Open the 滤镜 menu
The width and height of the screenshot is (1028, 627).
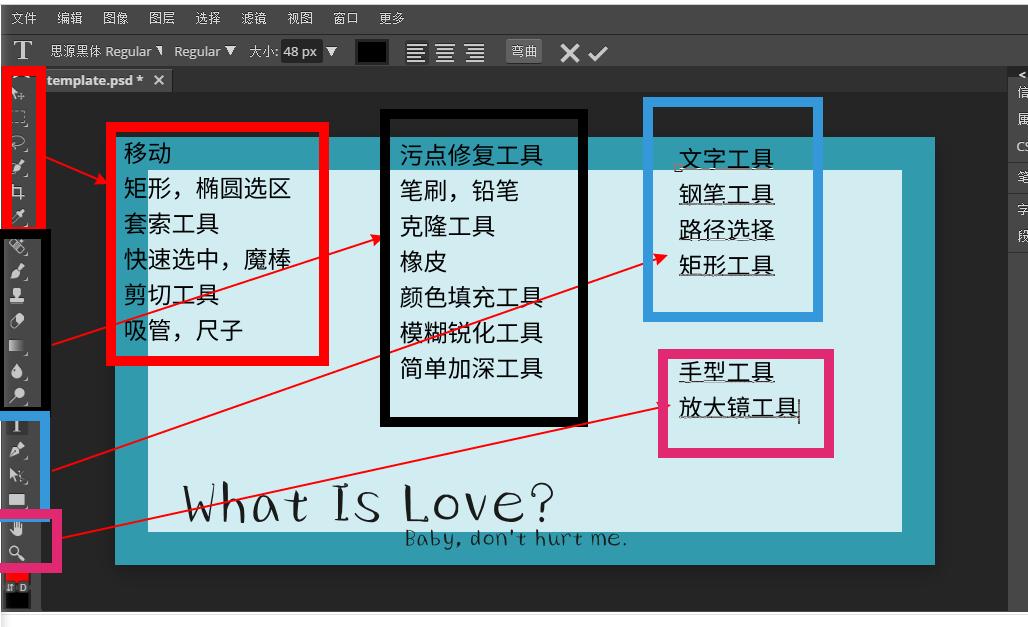pyautogui.click(x=252, y=17)
